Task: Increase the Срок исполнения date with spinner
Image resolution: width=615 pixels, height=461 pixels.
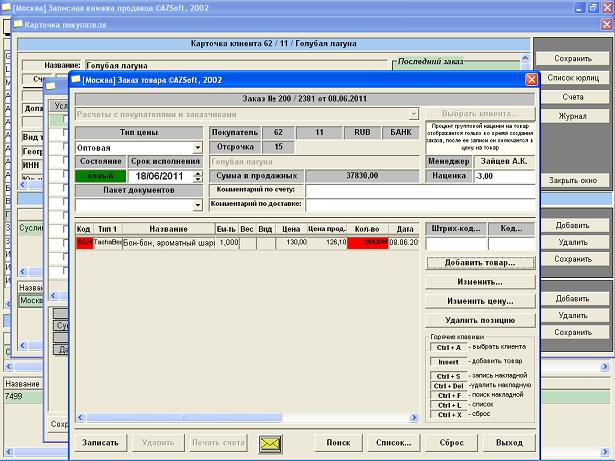Action: click(198, 173)
